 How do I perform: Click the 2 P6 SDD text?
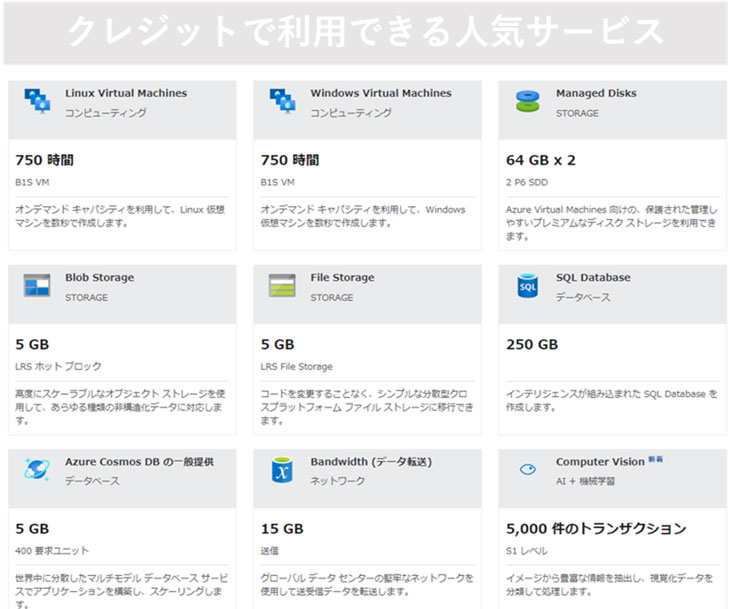(527, 183)
